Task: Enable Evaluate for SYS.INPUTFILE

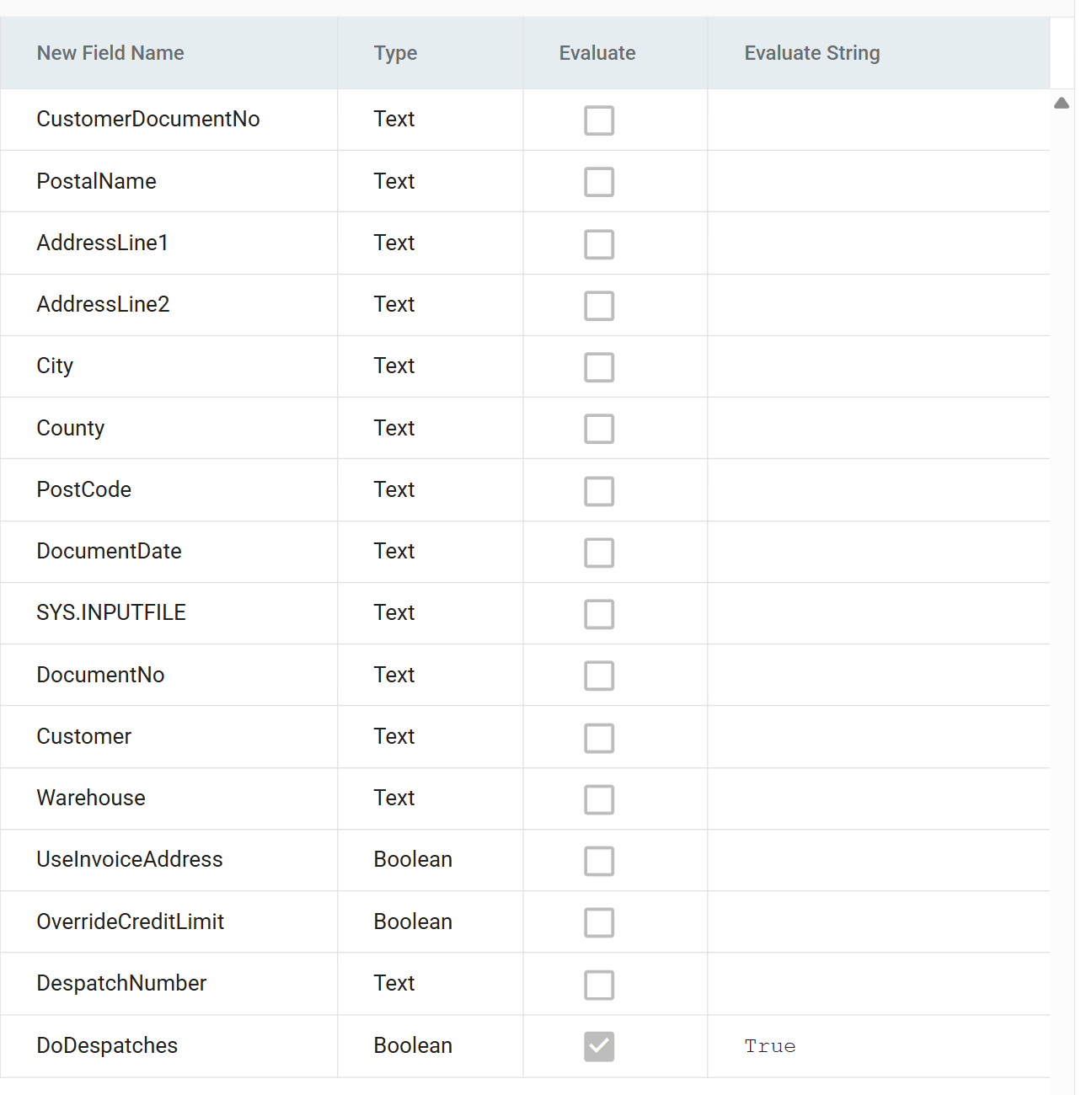Action: point(599,614)
